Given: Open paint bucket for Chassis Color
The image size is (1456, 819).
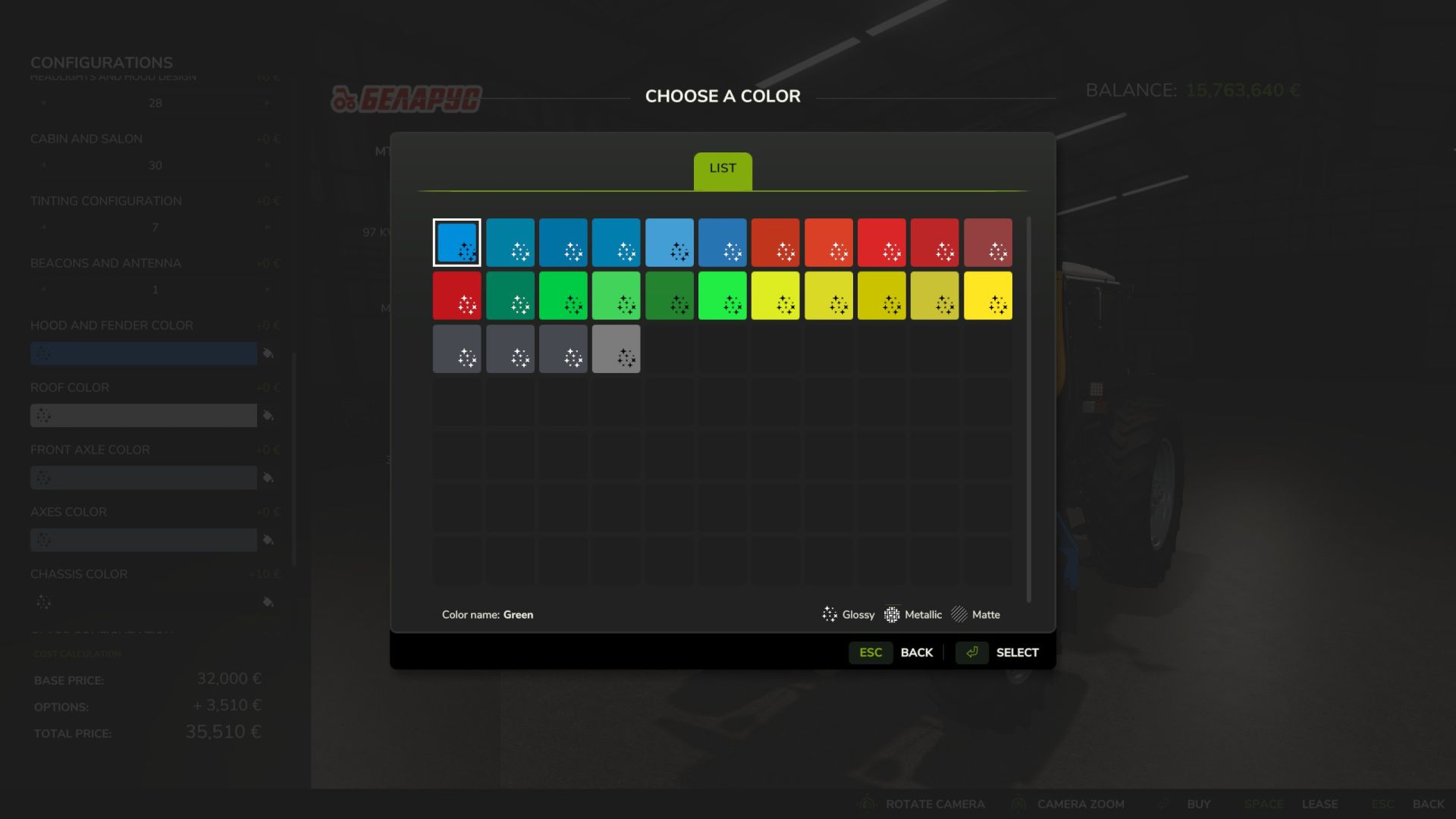Looking at the screenshot, I should [x=268, y=602].
